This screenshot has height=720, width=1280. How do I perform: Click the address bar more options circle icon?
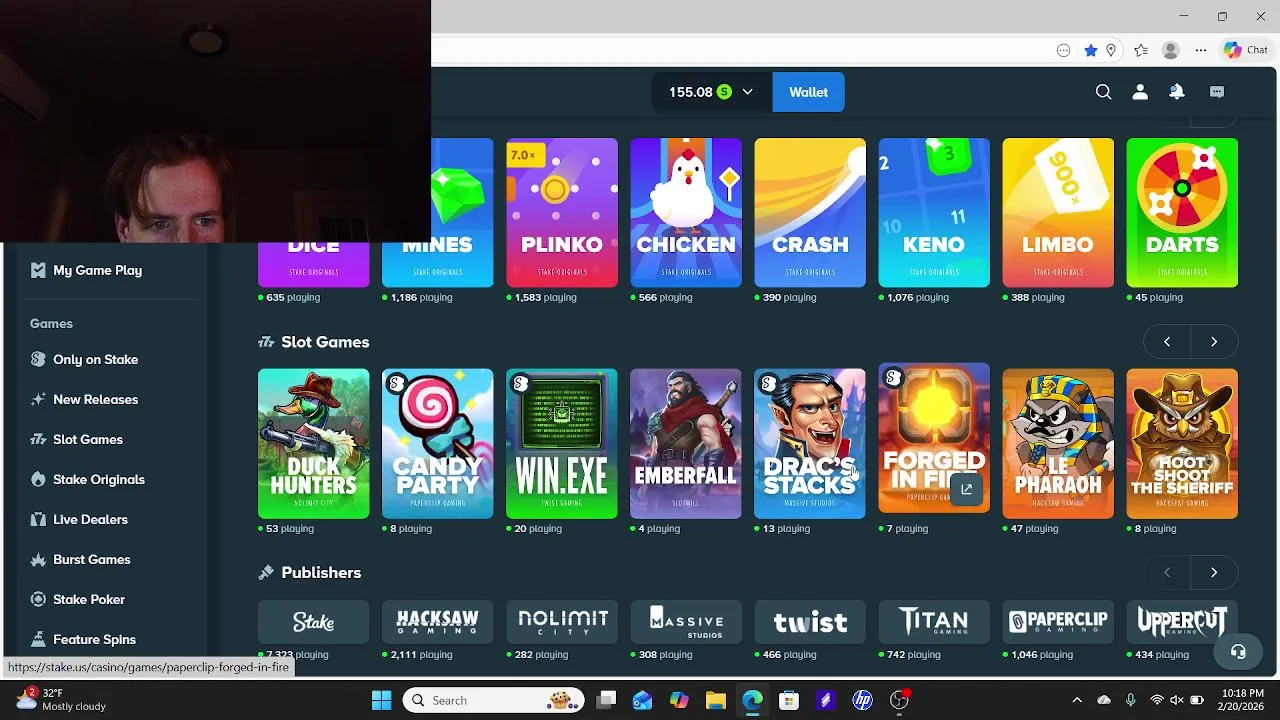(x=1063, y=50)
